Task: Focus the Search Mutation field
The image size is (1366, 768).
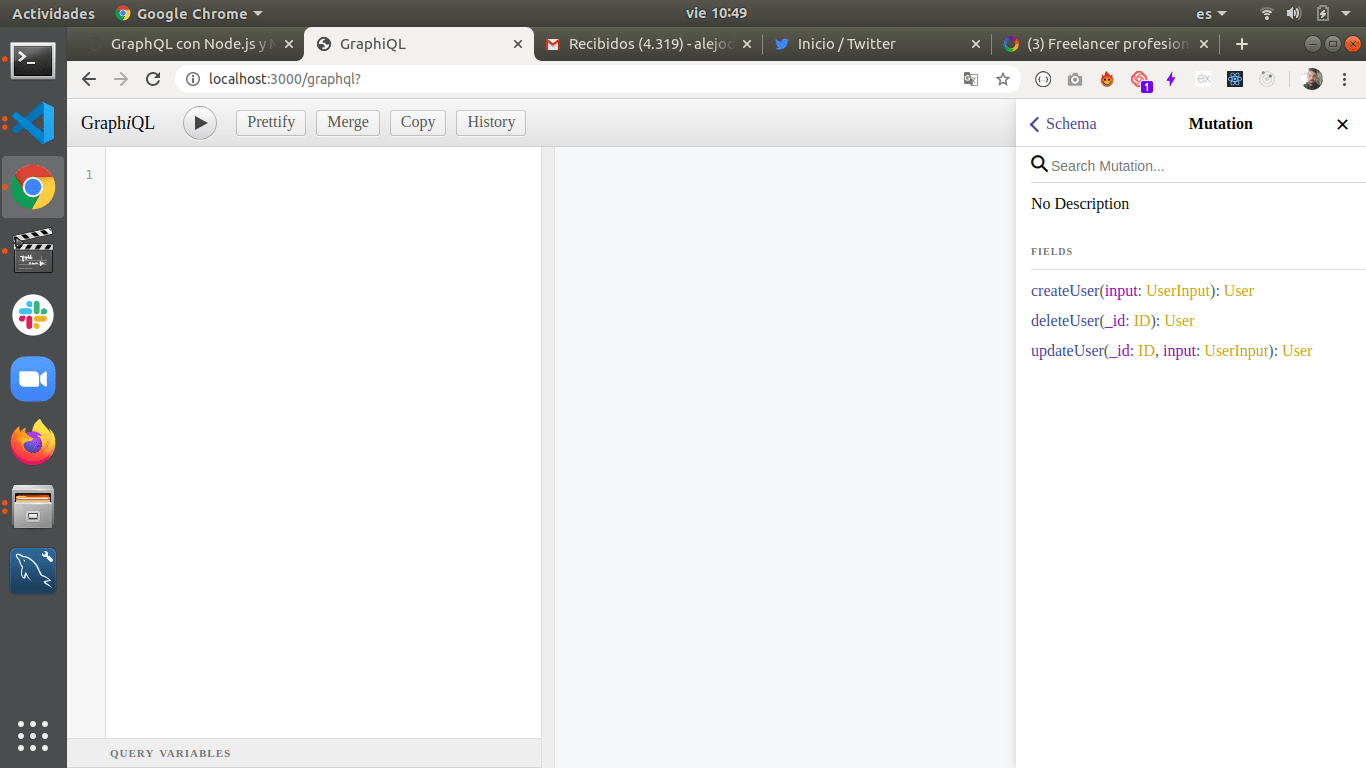Action: [x=1200, y=166]
